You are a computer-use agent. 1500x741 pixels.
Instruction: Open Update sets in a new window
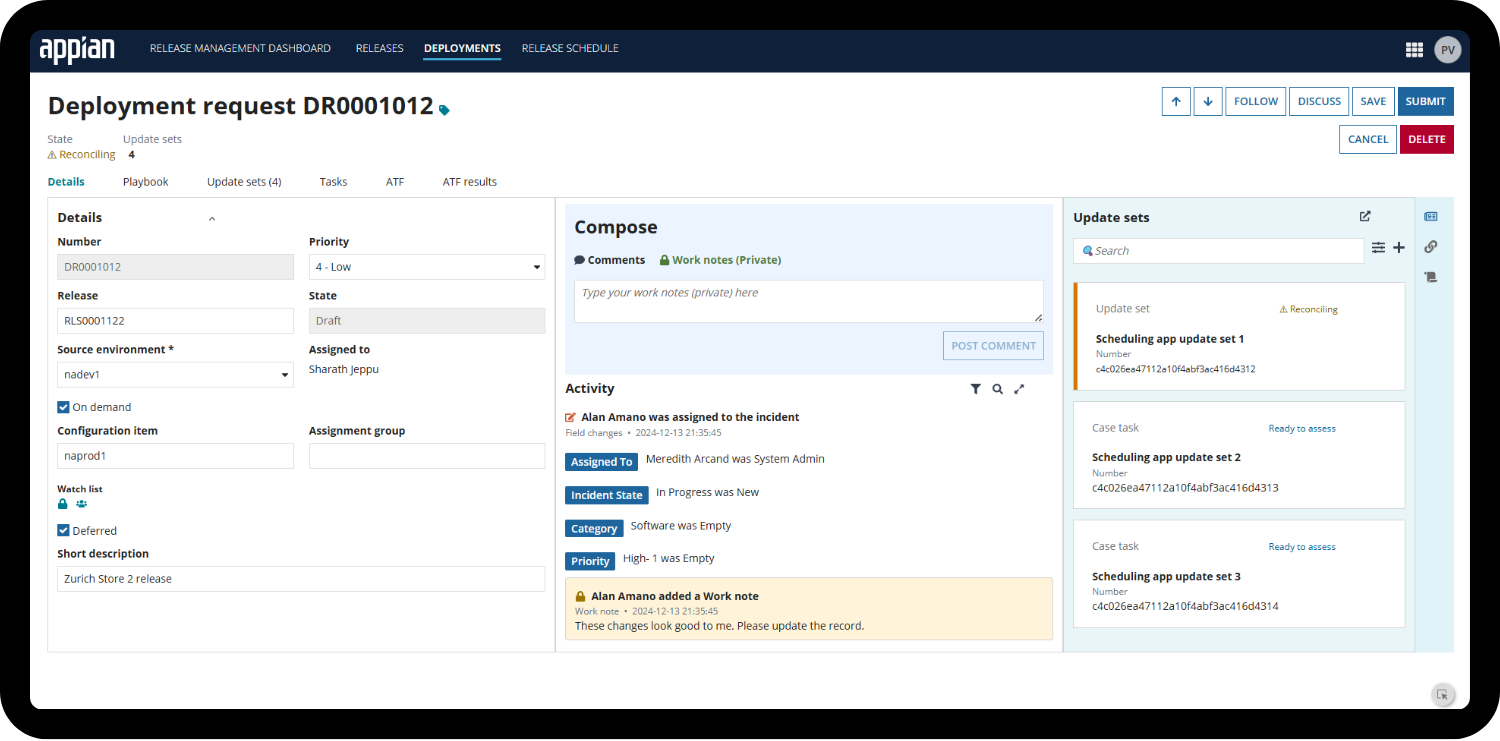point(1365,216)
